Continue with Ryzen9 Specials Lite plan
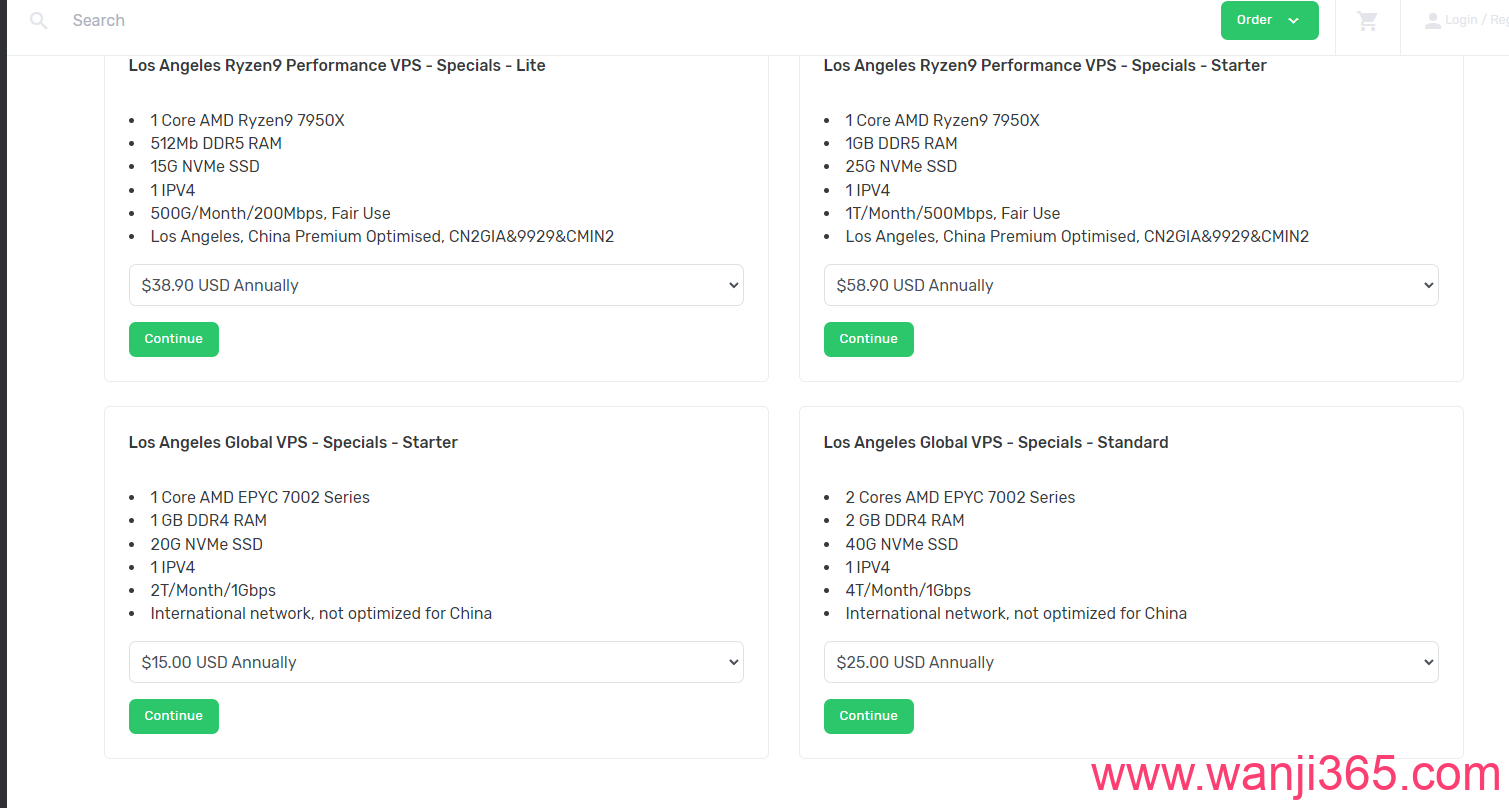The width and height of the screenshot is (1509, 808). (x=174, y=339)
